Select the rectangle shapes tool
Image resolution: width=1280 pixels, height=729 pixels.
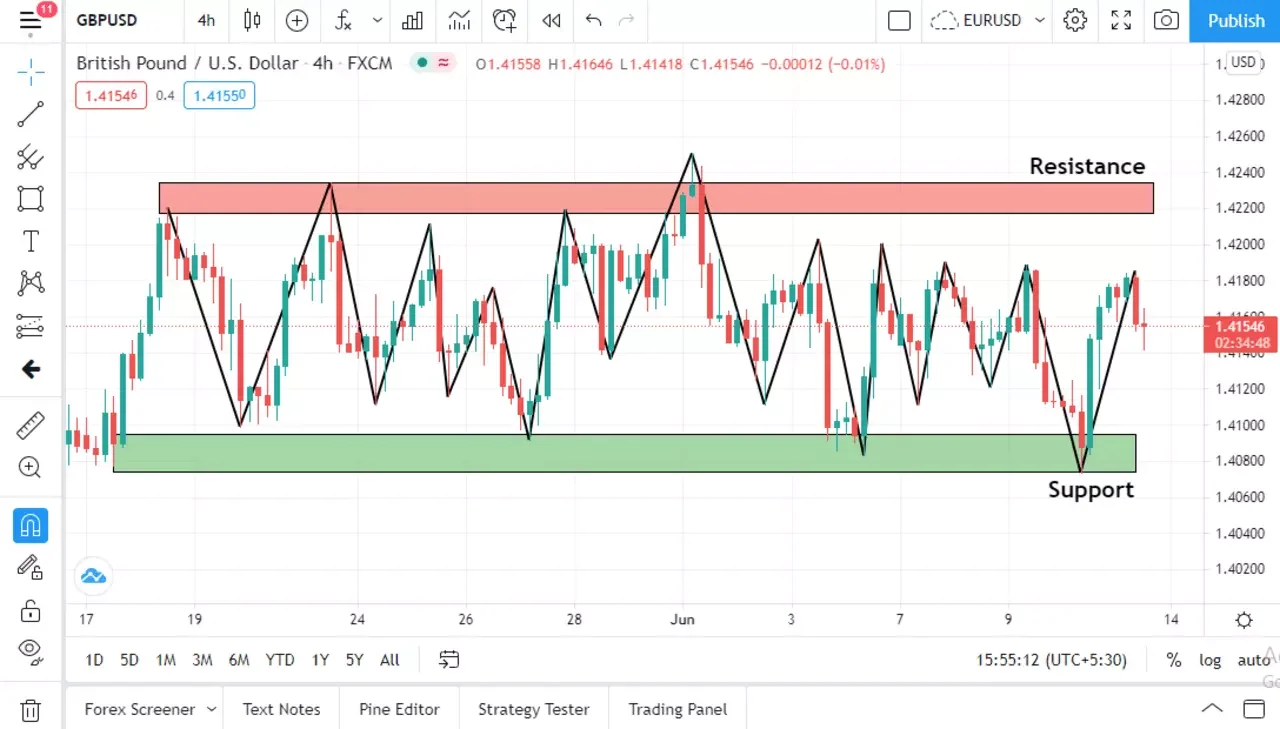(31, 198)
